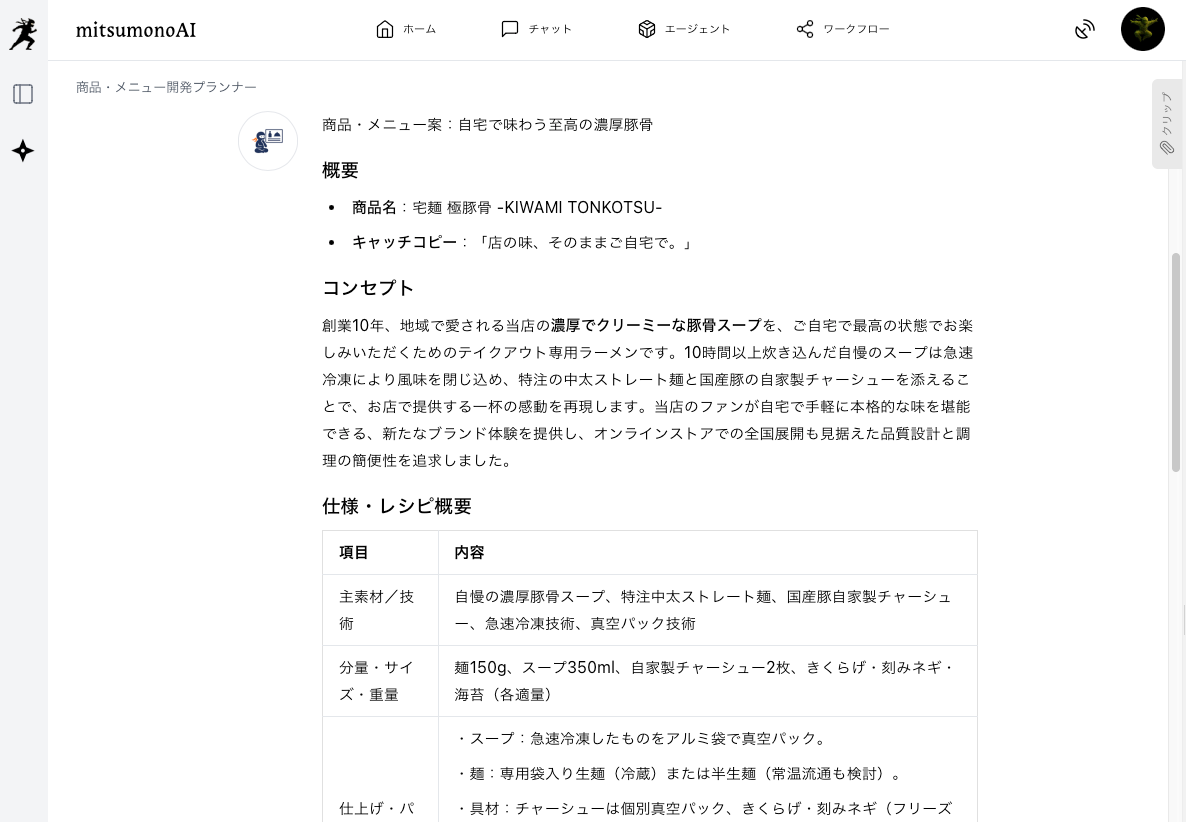The image size is (1186, 822).
Task: Open the 商品・メニュー開発プランナー breadcrumb
Action: (x=166, y=87)
